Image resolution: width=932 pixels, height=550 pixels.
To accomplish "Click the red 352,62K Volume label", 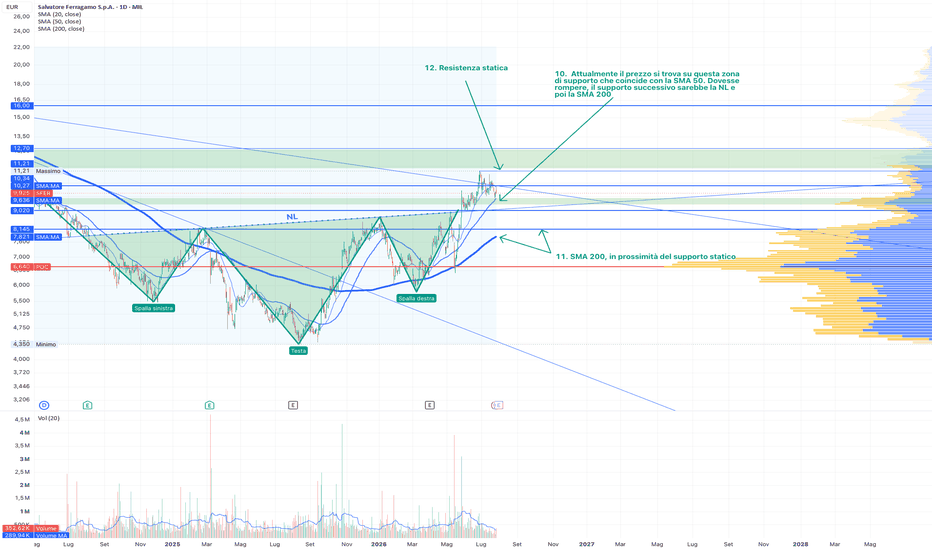I will coord(30,528).
